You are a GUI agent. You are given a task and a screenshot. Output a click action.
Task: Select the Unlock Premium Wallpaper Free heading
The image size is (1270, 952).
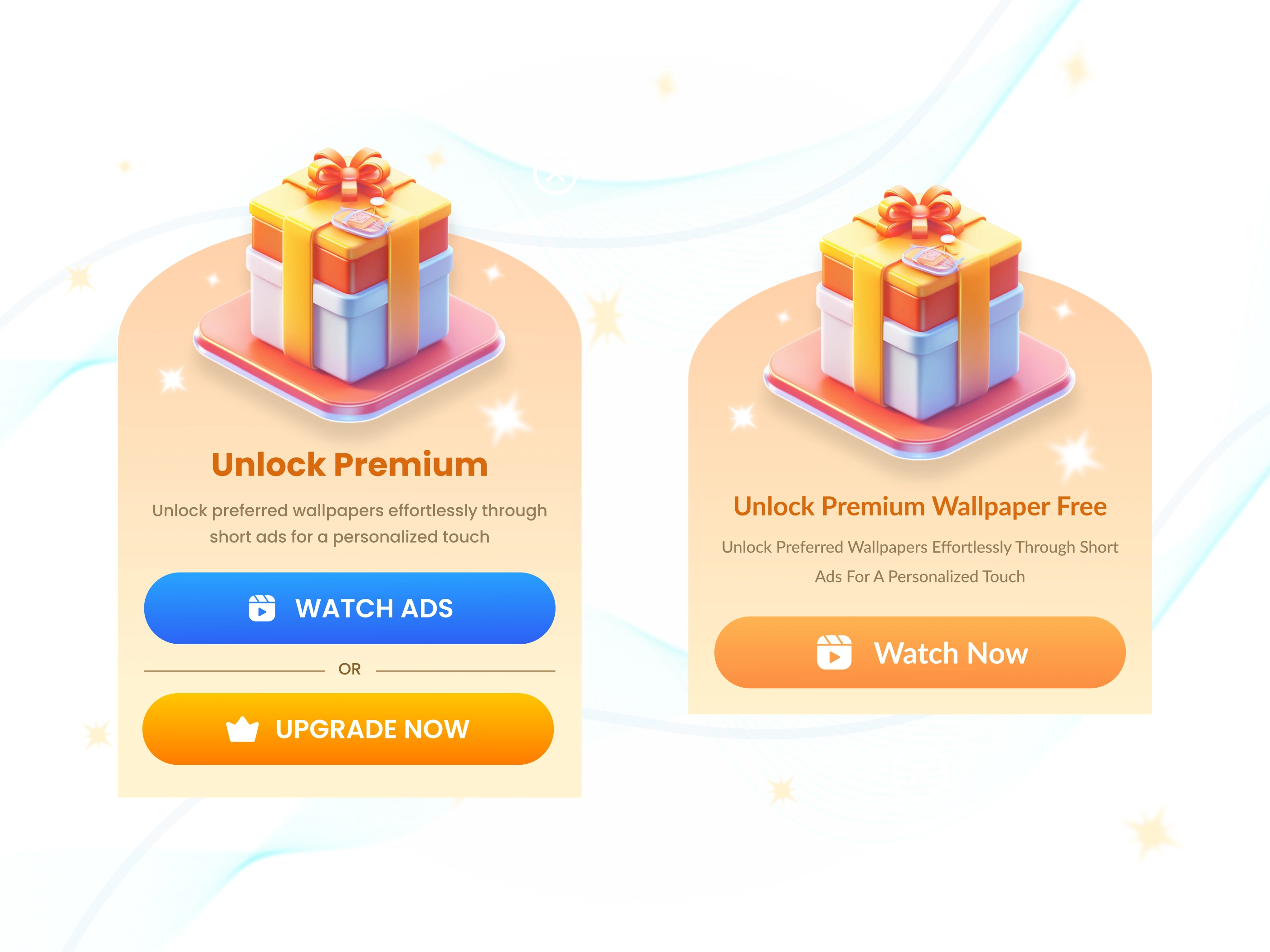(x=920, y=507)
